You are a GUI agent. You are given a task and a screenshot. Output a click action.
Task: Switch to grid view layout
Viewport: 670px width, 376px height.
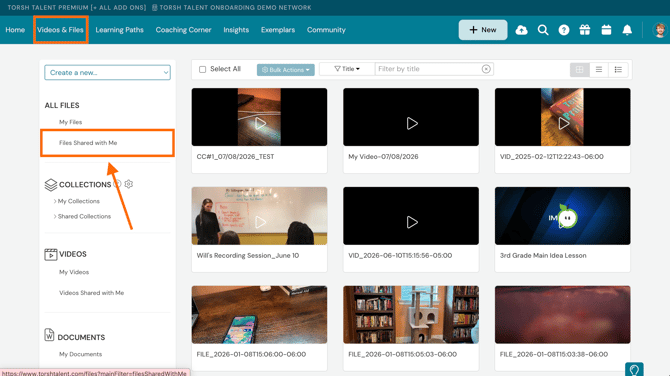(x=579, y=69)
